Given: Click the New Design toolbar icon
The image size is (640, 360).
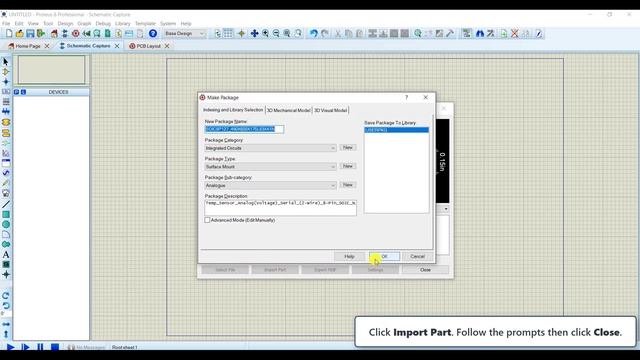Looking at the screenshot, I should (9, 33).
